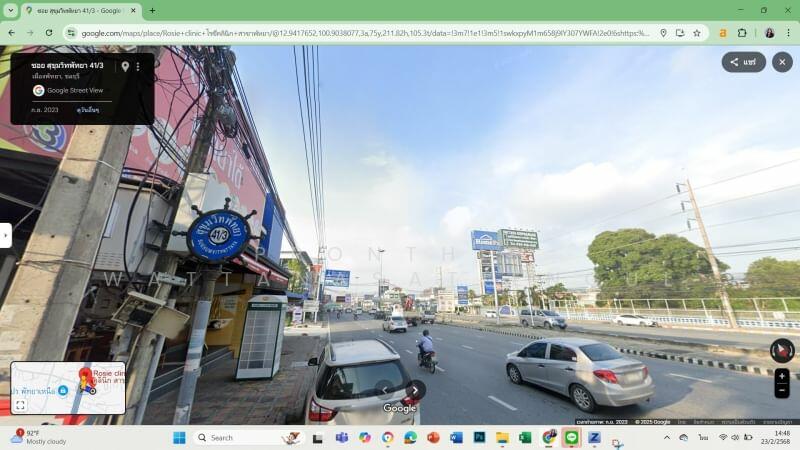This screenshot has width=800, height=450.
Task: Open Photoshop from the taskbar
Action: 479,438
